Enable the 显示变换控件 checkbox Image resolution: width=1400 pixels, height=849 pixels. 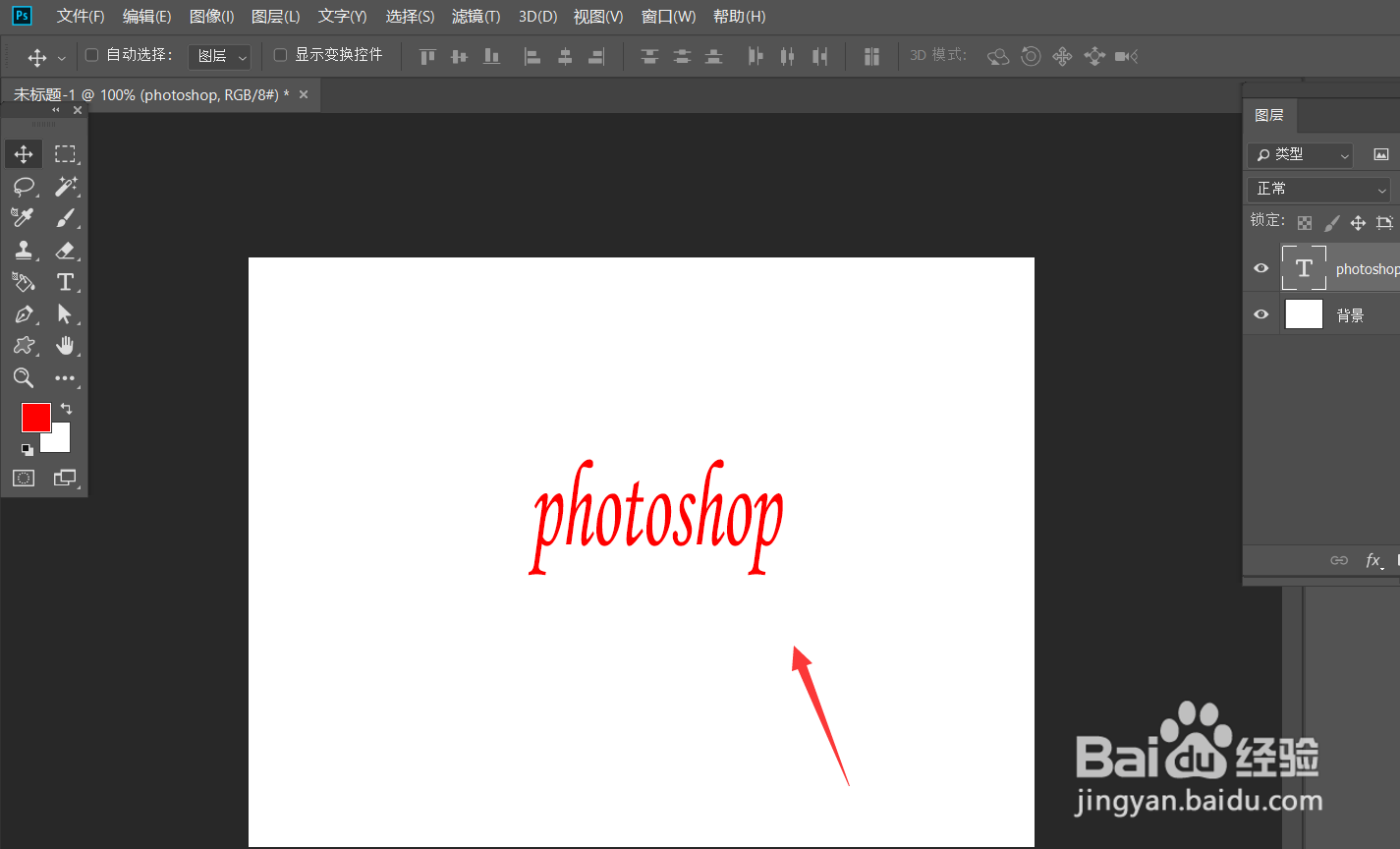point(280,55)
